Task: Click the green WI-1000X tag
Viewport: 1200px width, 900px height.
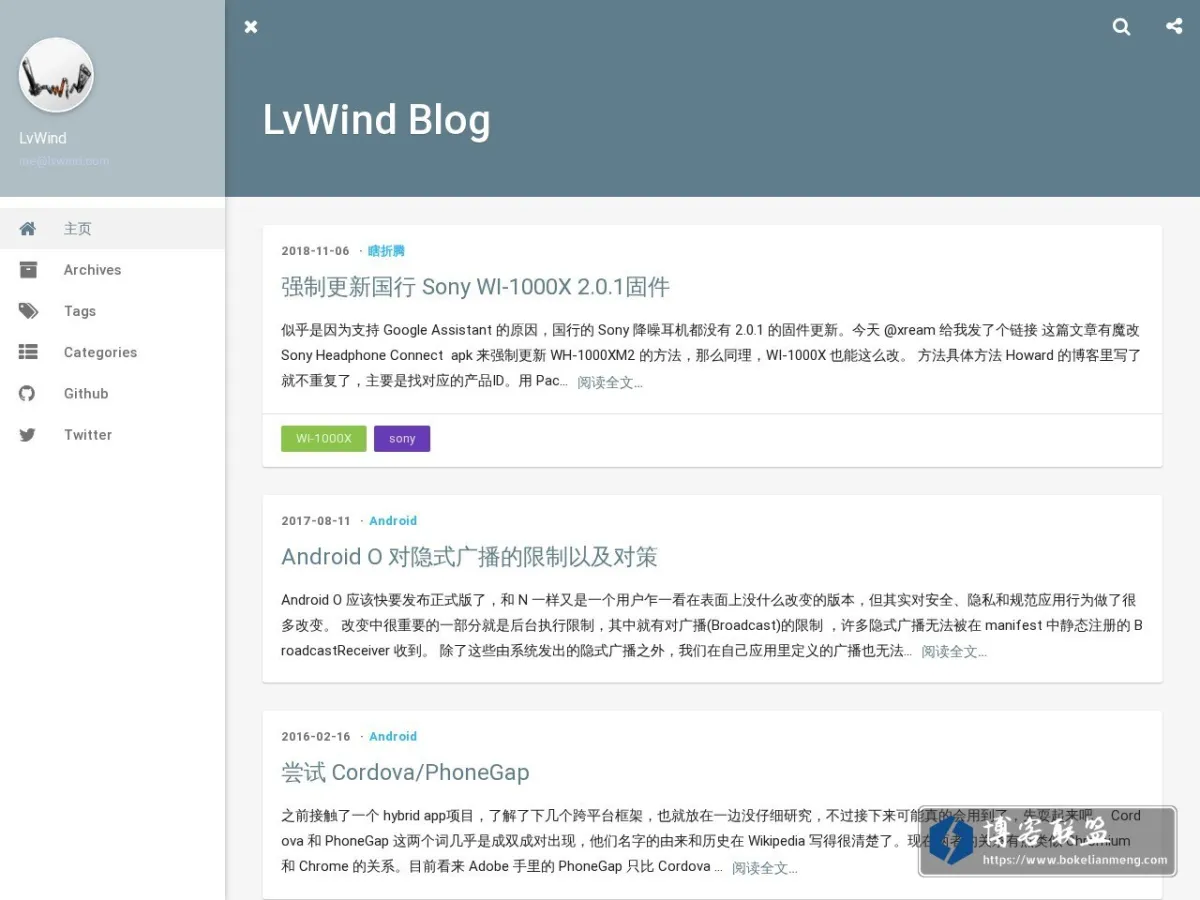Action: [324, 439]
